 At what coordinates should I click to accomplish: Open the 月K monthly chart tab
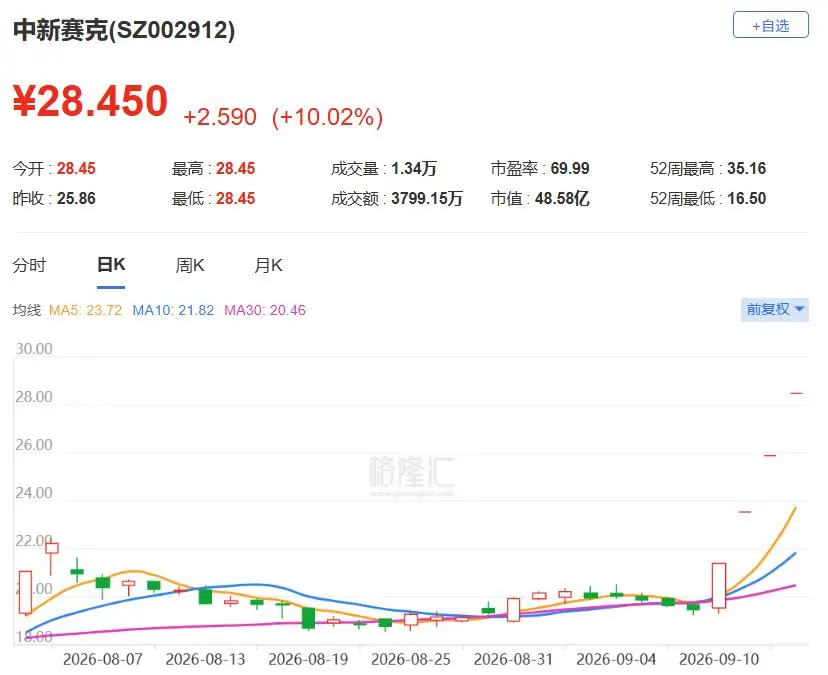[268, 265]
